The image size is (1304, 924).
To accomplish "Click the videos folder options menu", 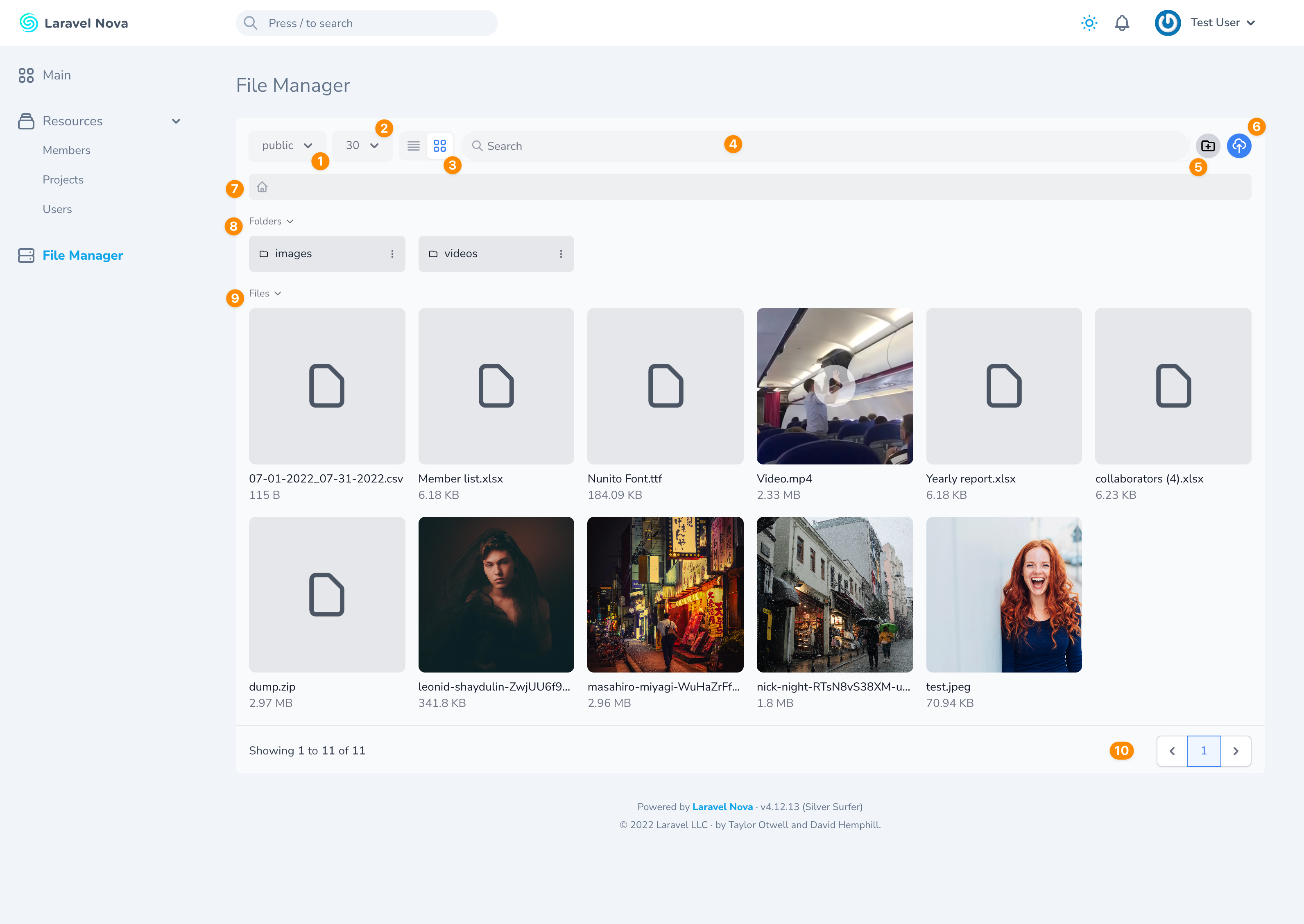I will (x=561, y=254).
